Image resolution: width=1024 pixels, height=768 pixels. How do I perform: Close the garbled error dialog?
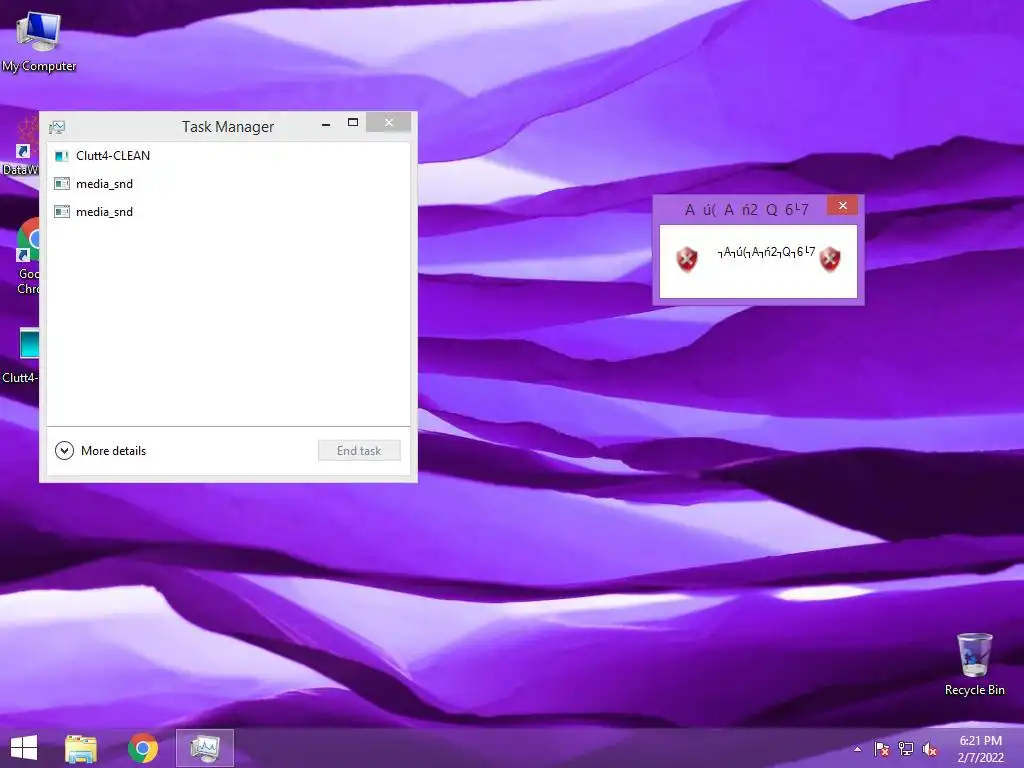(842, 206)
